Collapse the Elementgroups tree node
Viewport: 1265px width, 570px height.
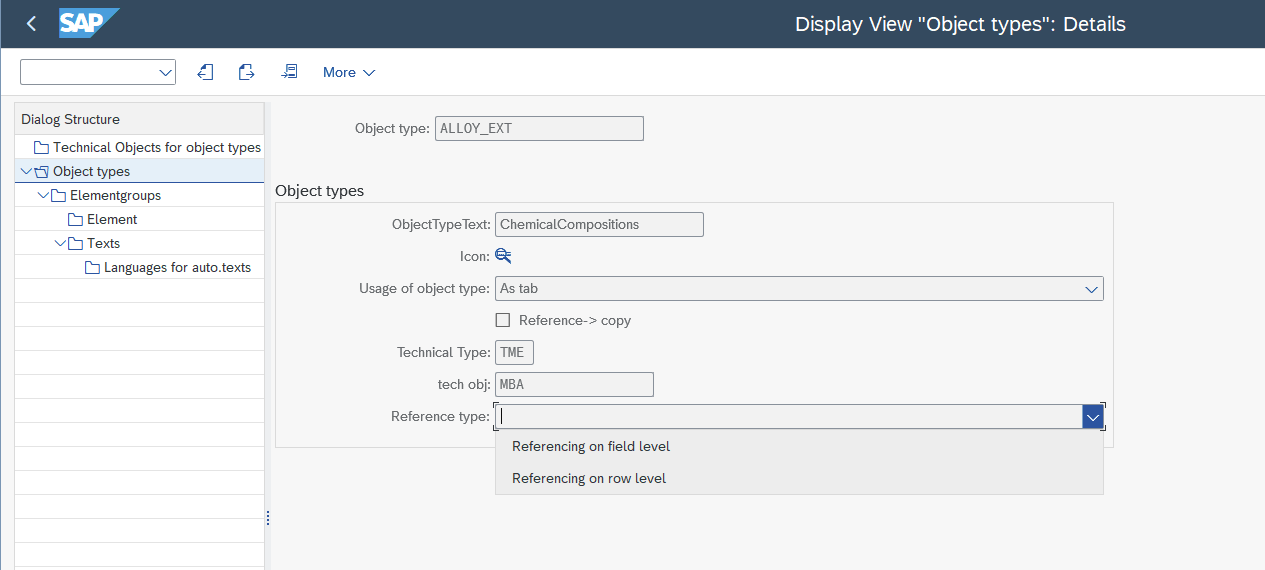tap(42, 195)
